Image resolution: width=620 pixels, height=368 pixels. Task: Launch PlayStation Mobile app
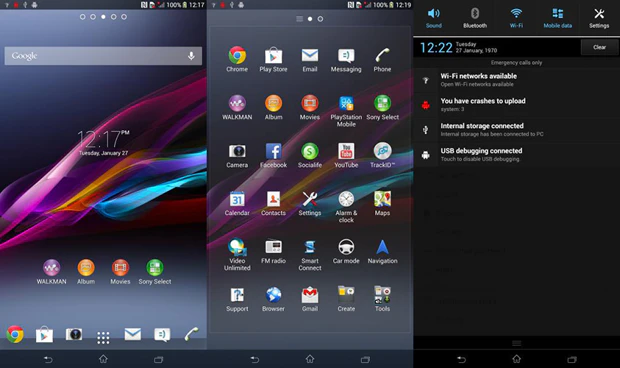346,111
